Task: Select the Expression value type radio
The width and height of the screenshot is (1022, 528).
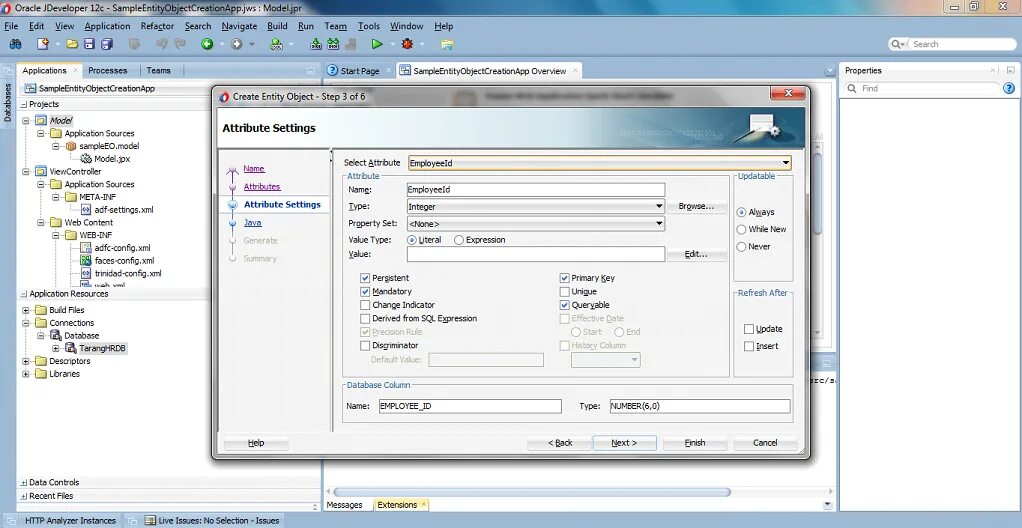Action: tap(459, 240)
